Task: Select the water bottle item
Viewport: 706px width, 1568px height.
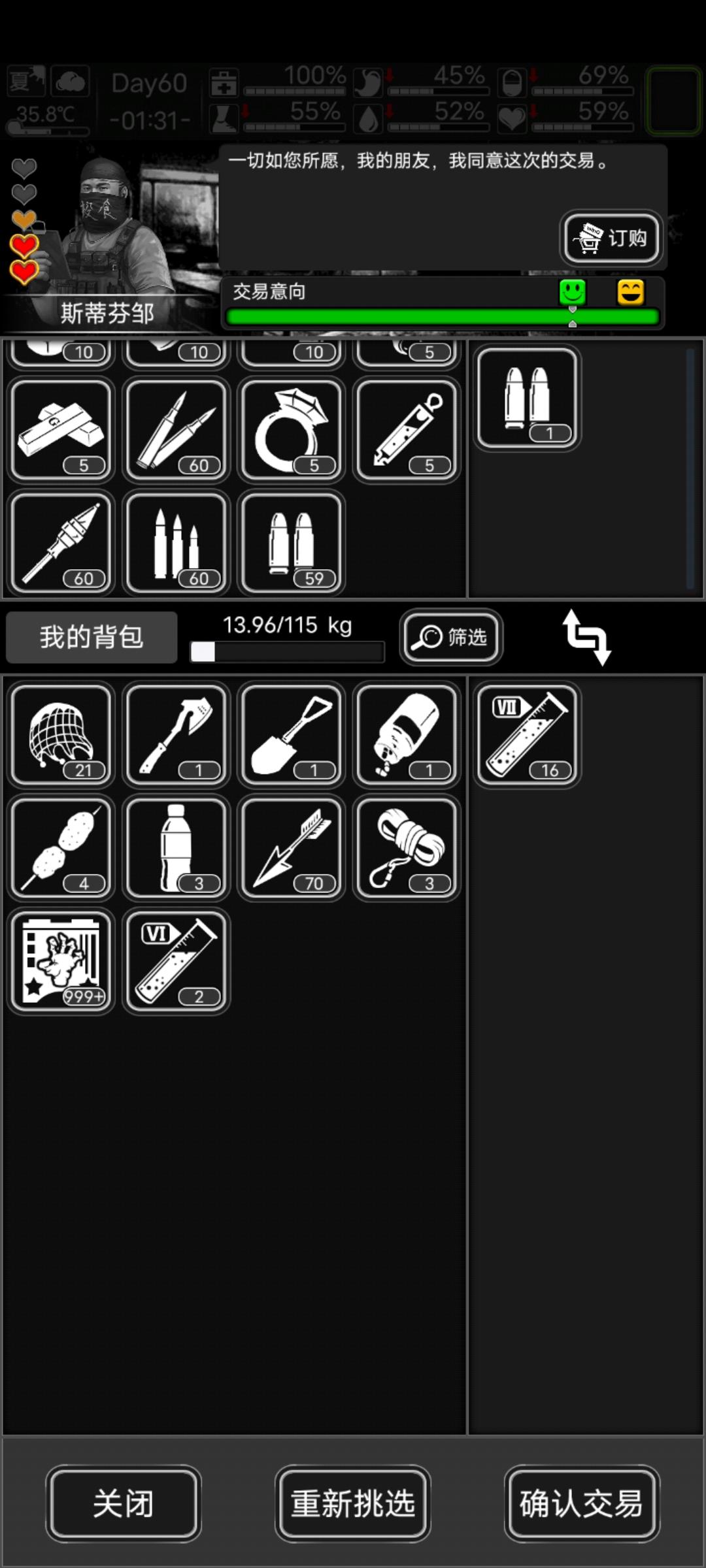Action: tap(176, 848)
